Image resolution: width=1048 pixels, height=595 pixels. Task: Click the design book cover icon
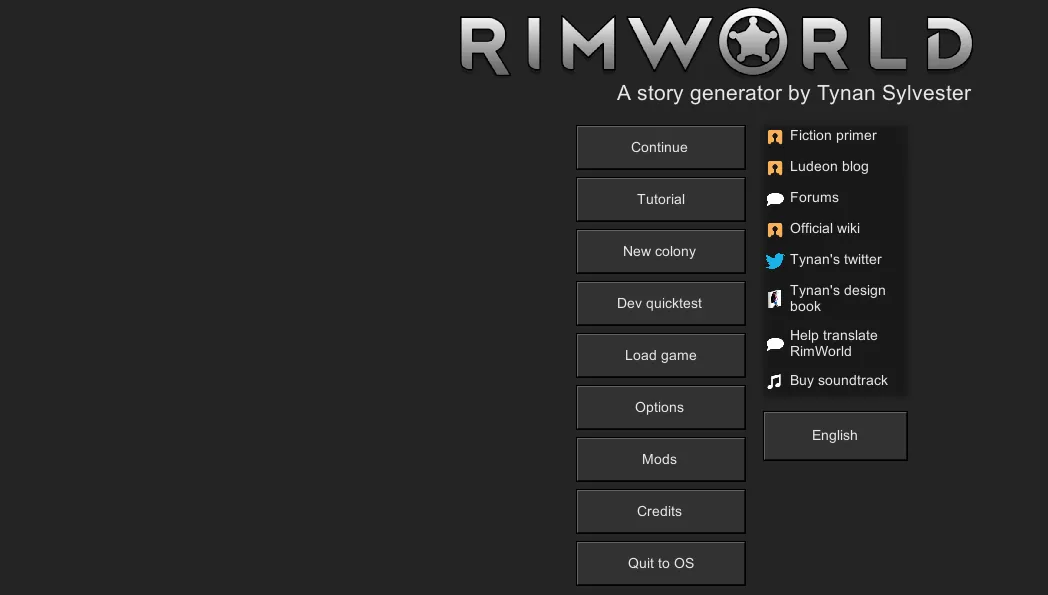tap(774, 299)
